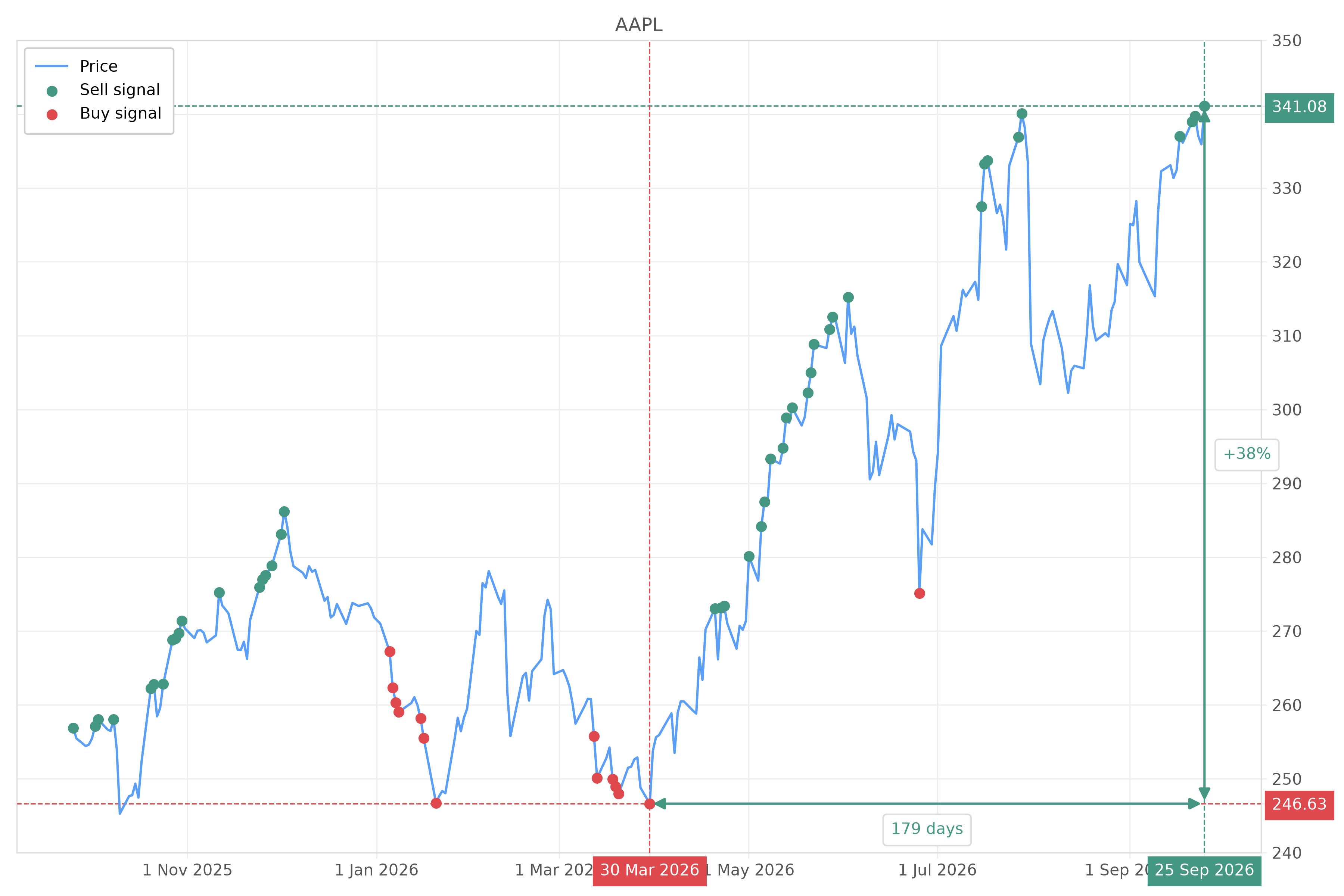Viewport: 1344px width, 896px height.
Task: Click the 246.63 price label
Action: click(x=1300, y=805)
